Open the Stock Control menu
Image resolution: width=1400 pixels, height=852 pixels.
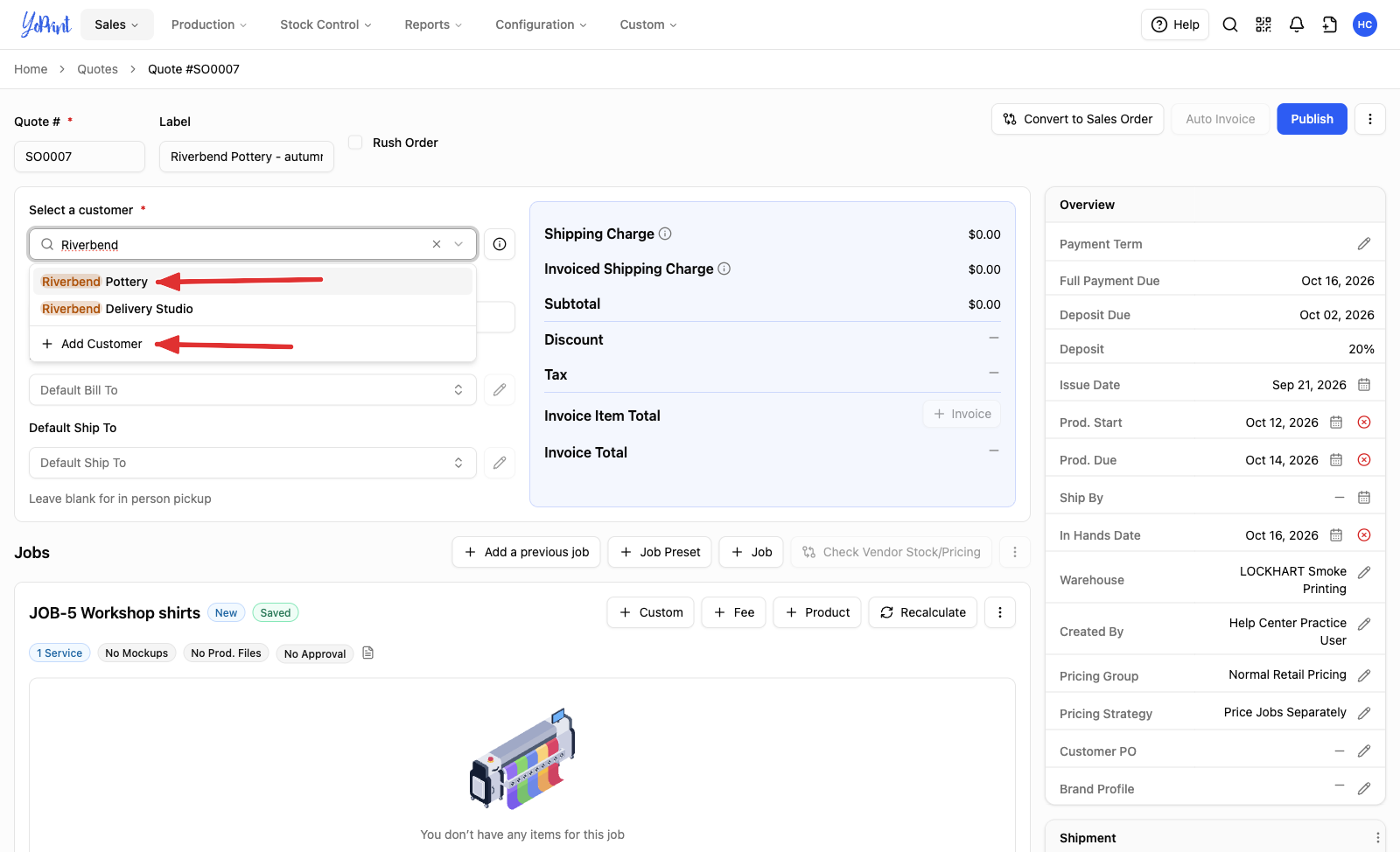[325, 24]
